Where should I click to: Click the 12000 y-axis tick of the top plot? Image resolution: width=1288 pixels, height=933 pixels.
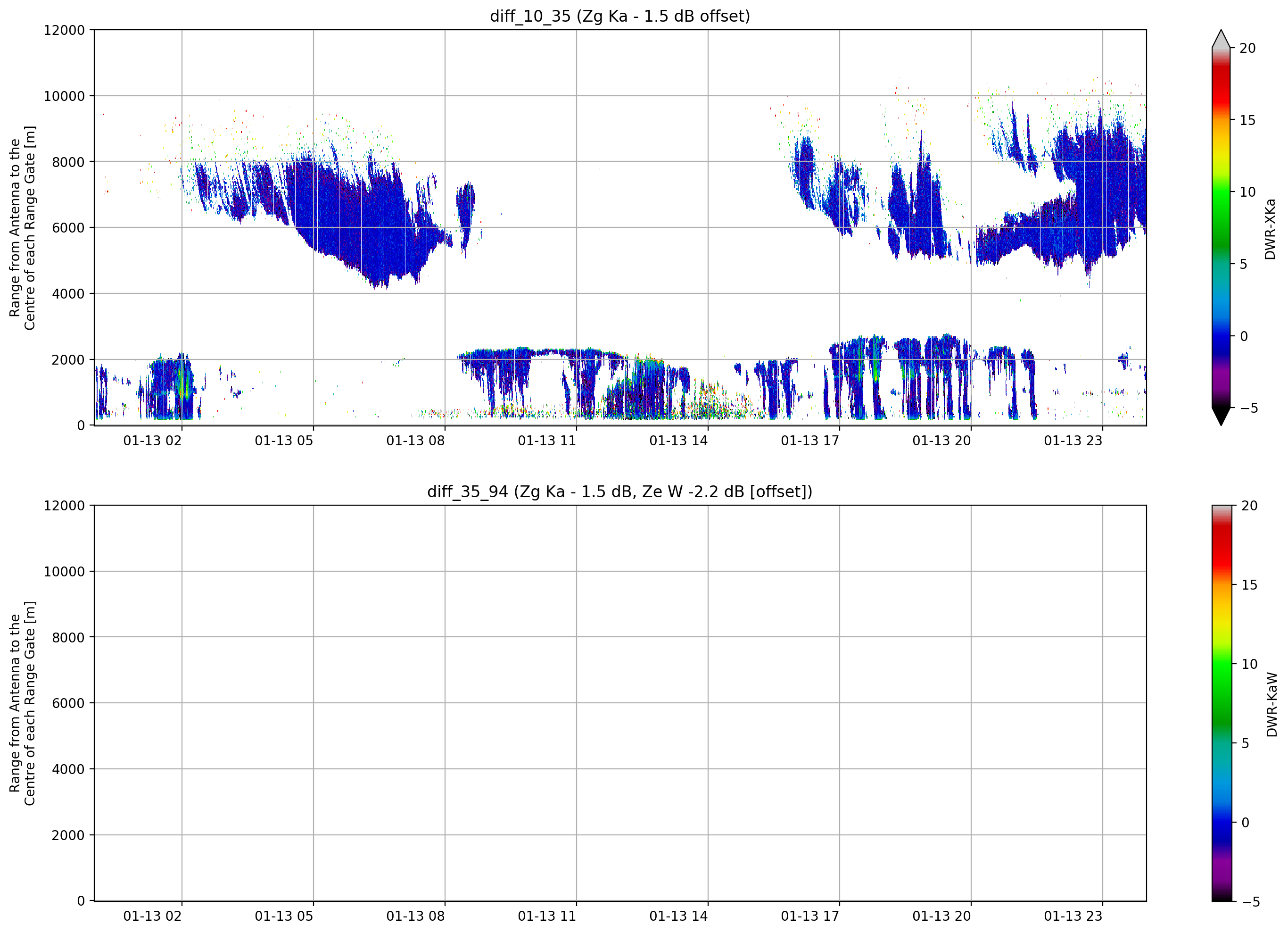[64, 30]
